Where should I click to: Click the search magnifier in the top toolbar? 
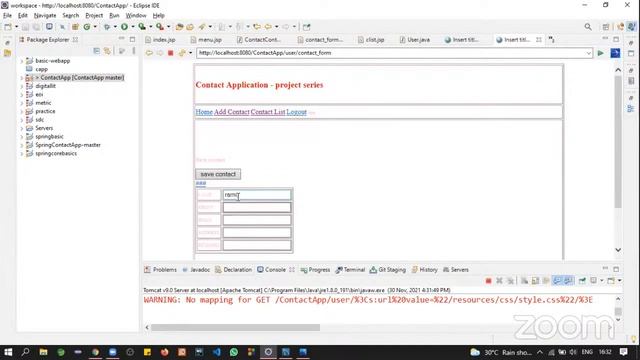[x=588, y=27]
